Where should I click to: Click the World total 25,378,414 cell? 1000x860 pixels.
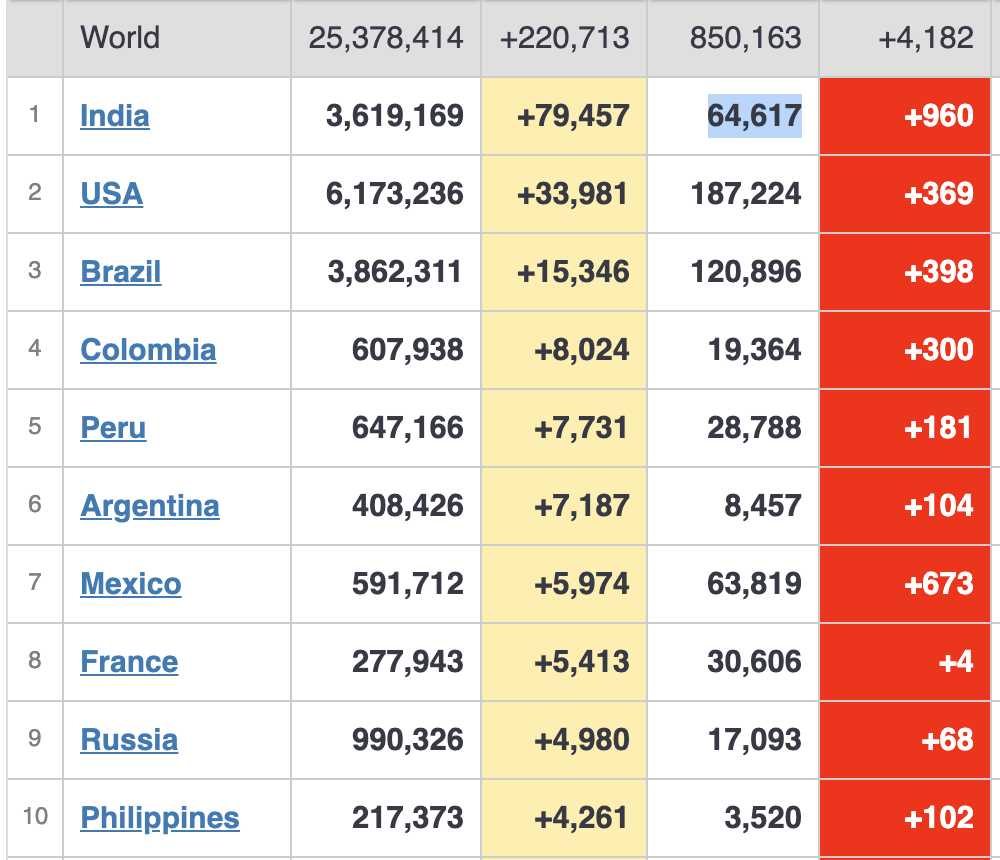tap(386, 38)
